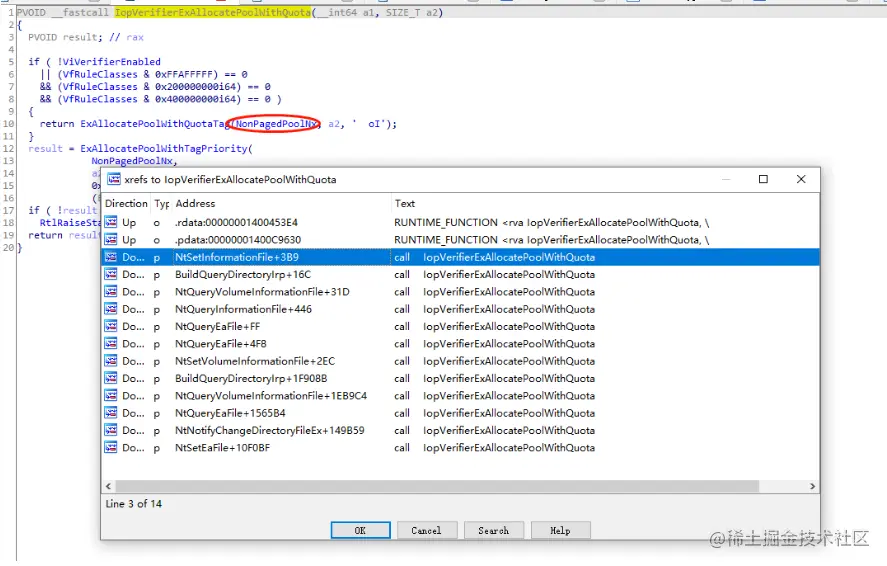This screenshot has width=887, height=566.
Task: Click ViVerifierEnabled variable in pseudocode
Action: [112, 62]
